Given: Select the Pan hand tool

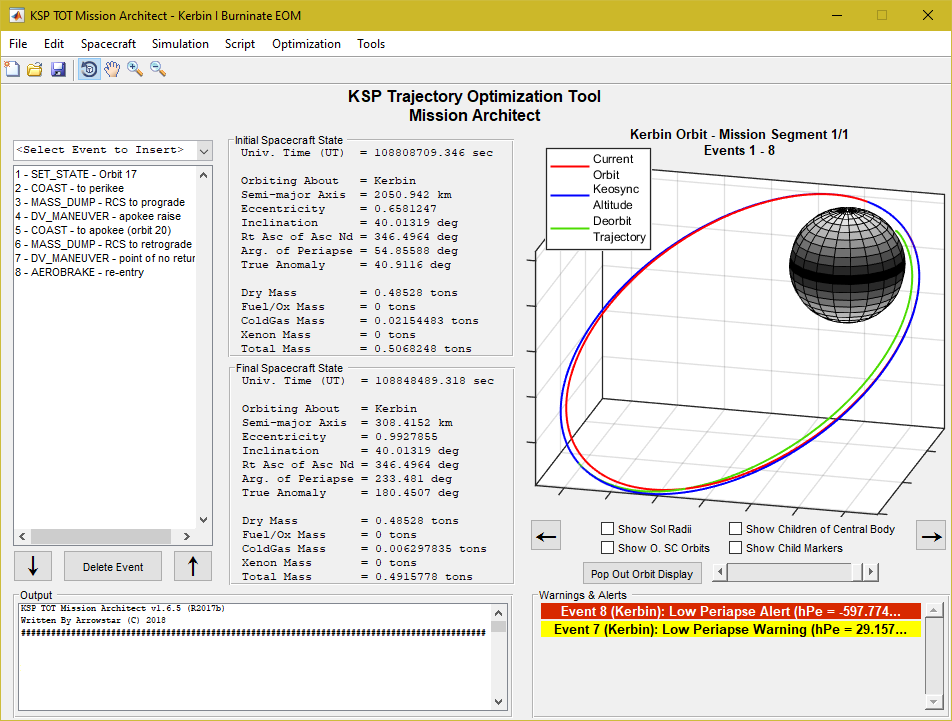Looking at the screenshot, I should click(112, 69).
